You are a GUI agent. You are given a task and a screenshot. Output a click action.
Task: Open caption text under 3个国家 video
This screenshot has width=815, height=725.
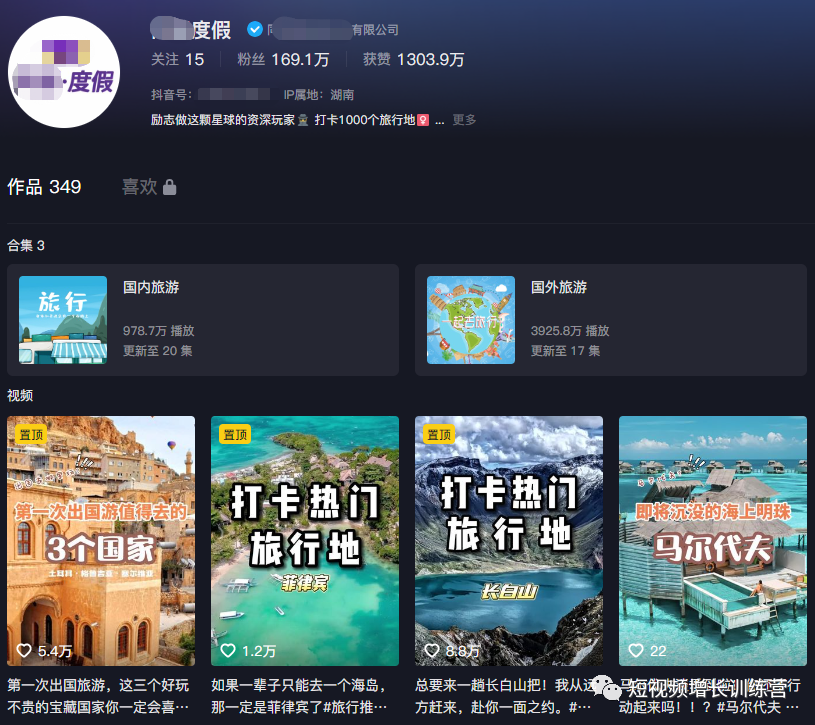click(100, 695)
